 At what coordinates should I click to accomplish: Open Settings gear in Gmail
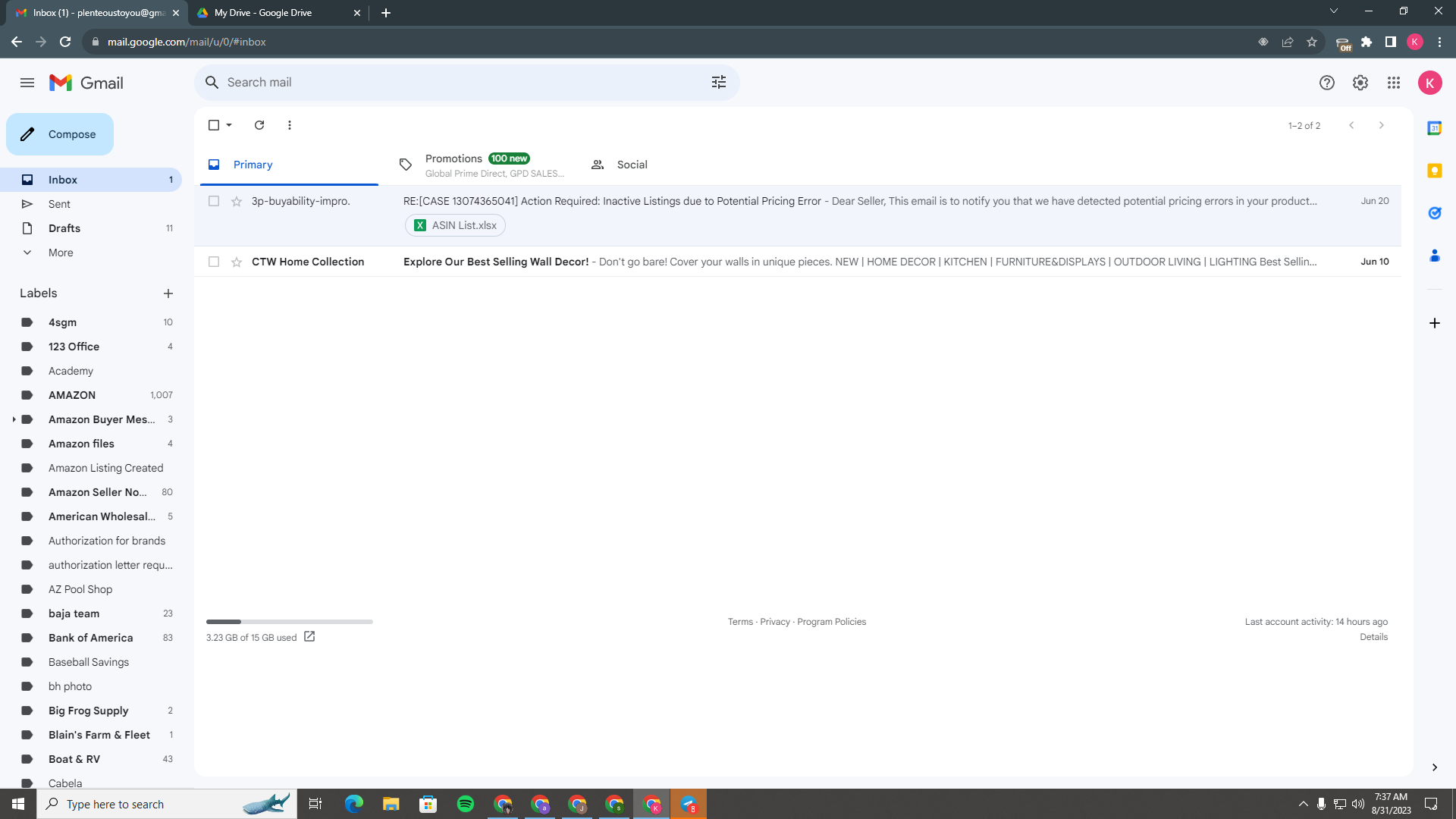click(1360, 83)
